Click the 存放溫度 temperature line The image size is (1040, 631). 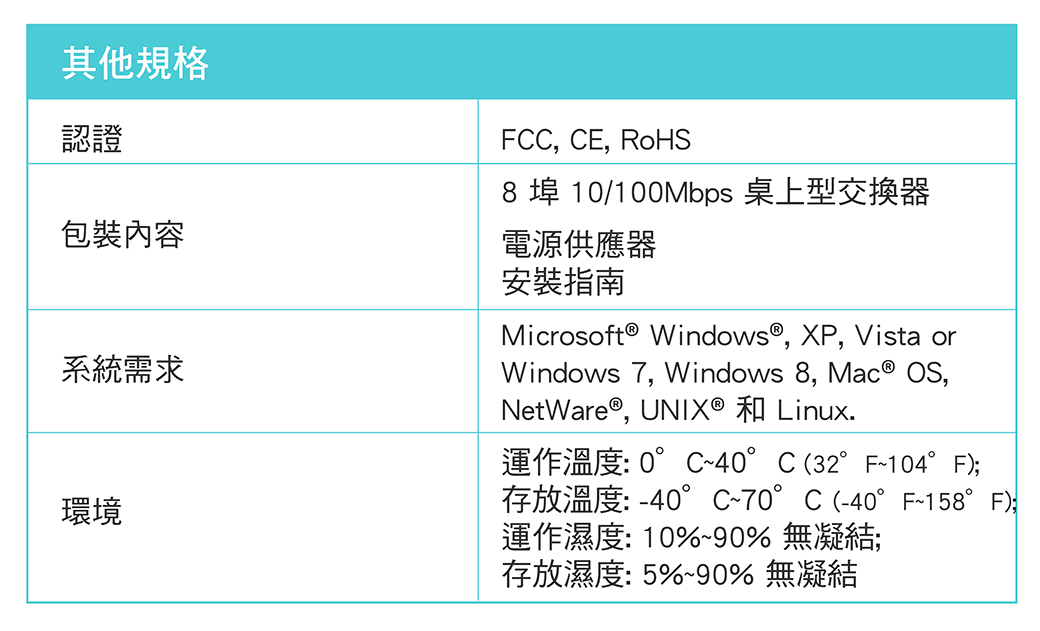pyautogui.click(x=759, y=500)
